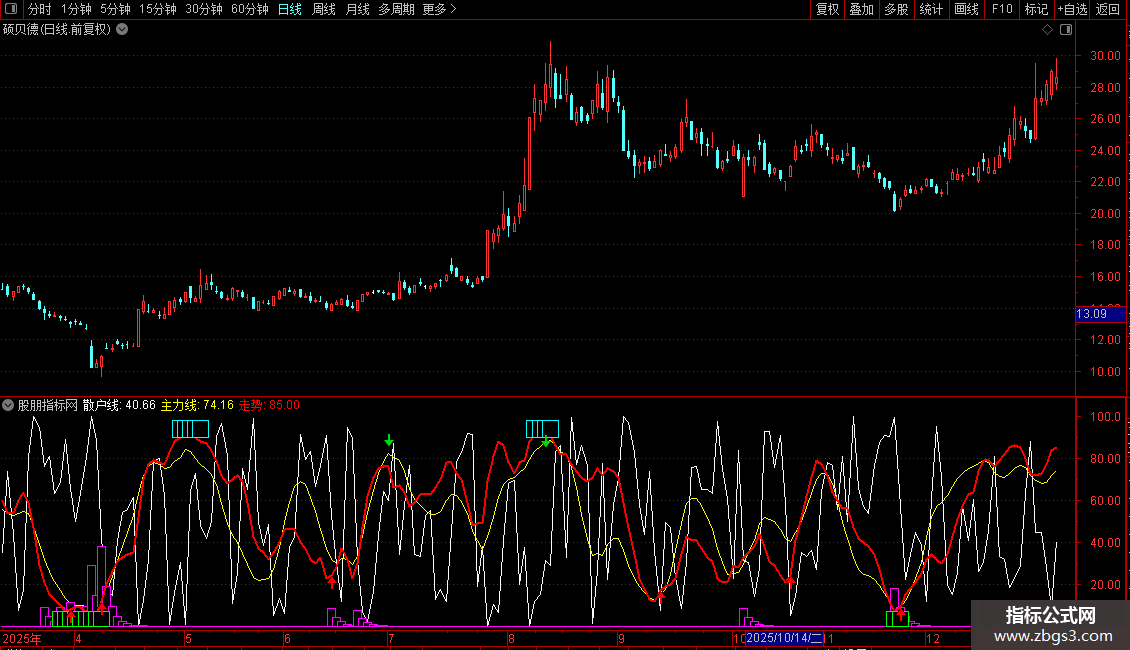Open the 多股 multi-stock view
This screenshot has height=650, width=1130.
(896, 9)
